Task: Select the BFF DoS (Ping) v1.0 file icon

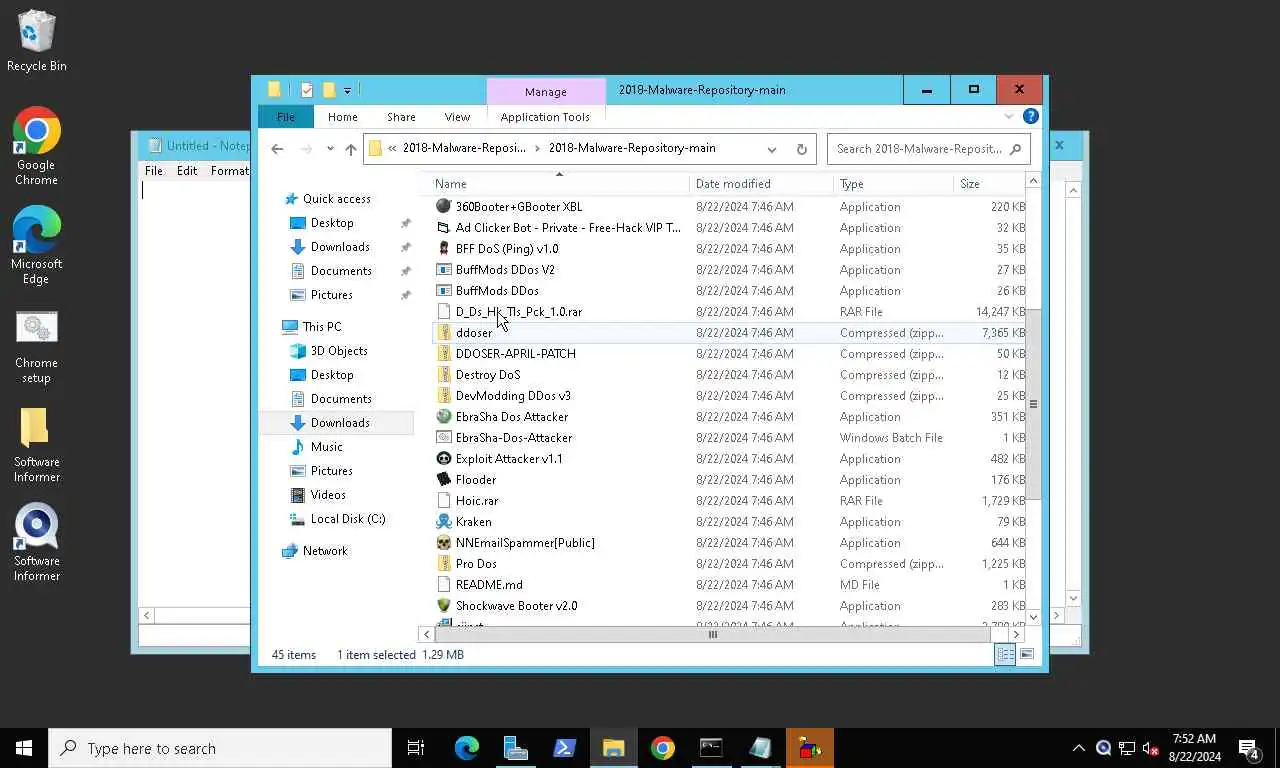Action: [x=444, y=248]
